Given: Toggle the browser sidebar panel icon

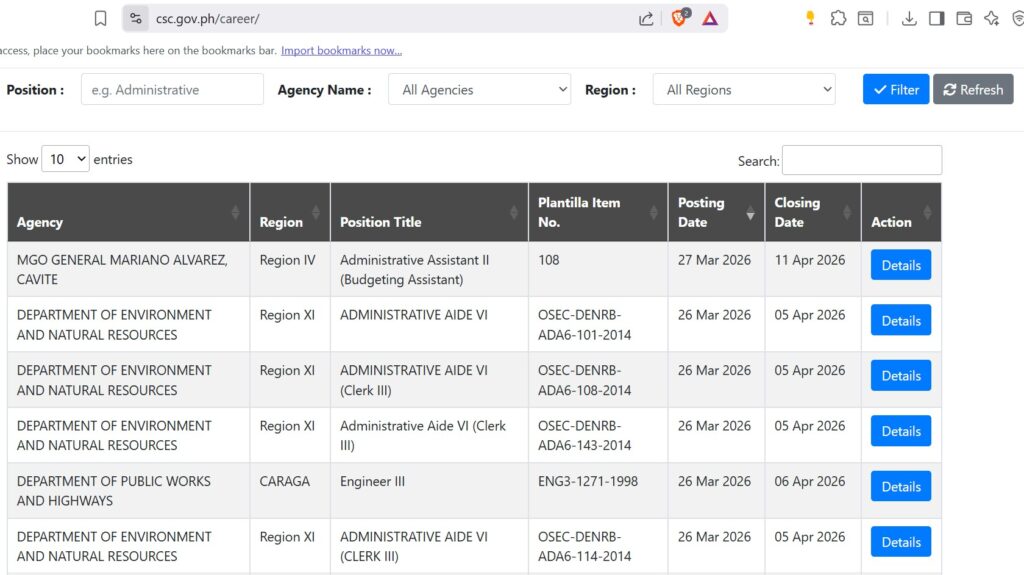Looking at the screenshot, I should point(937,18).
